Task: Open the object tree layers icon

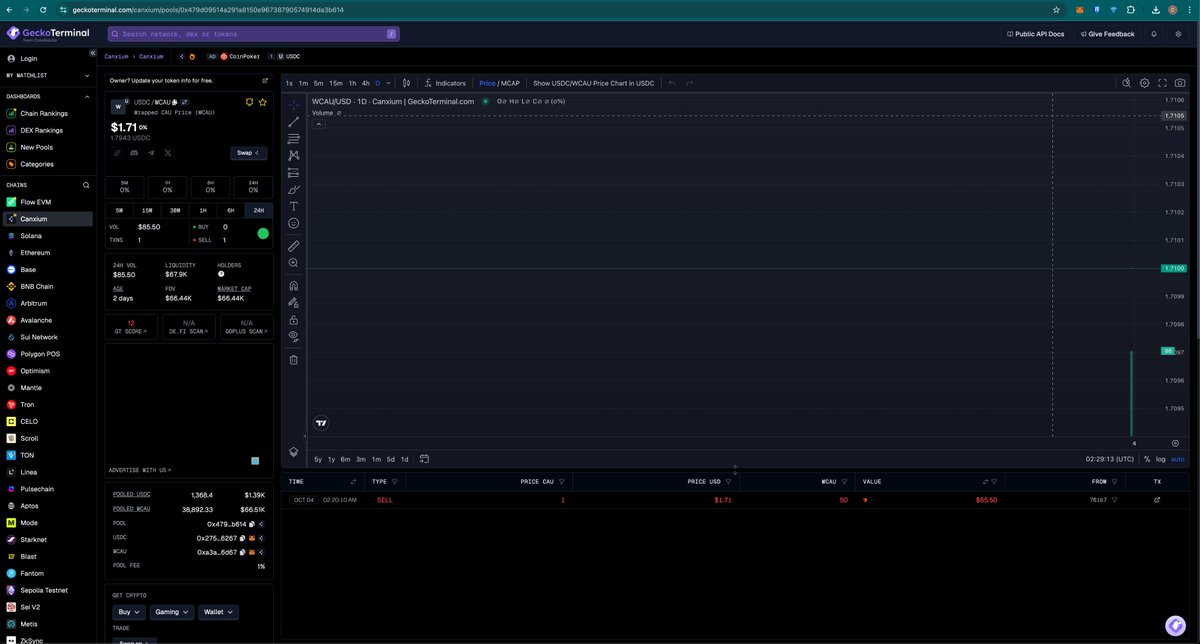Action: (x=294, y=452)
